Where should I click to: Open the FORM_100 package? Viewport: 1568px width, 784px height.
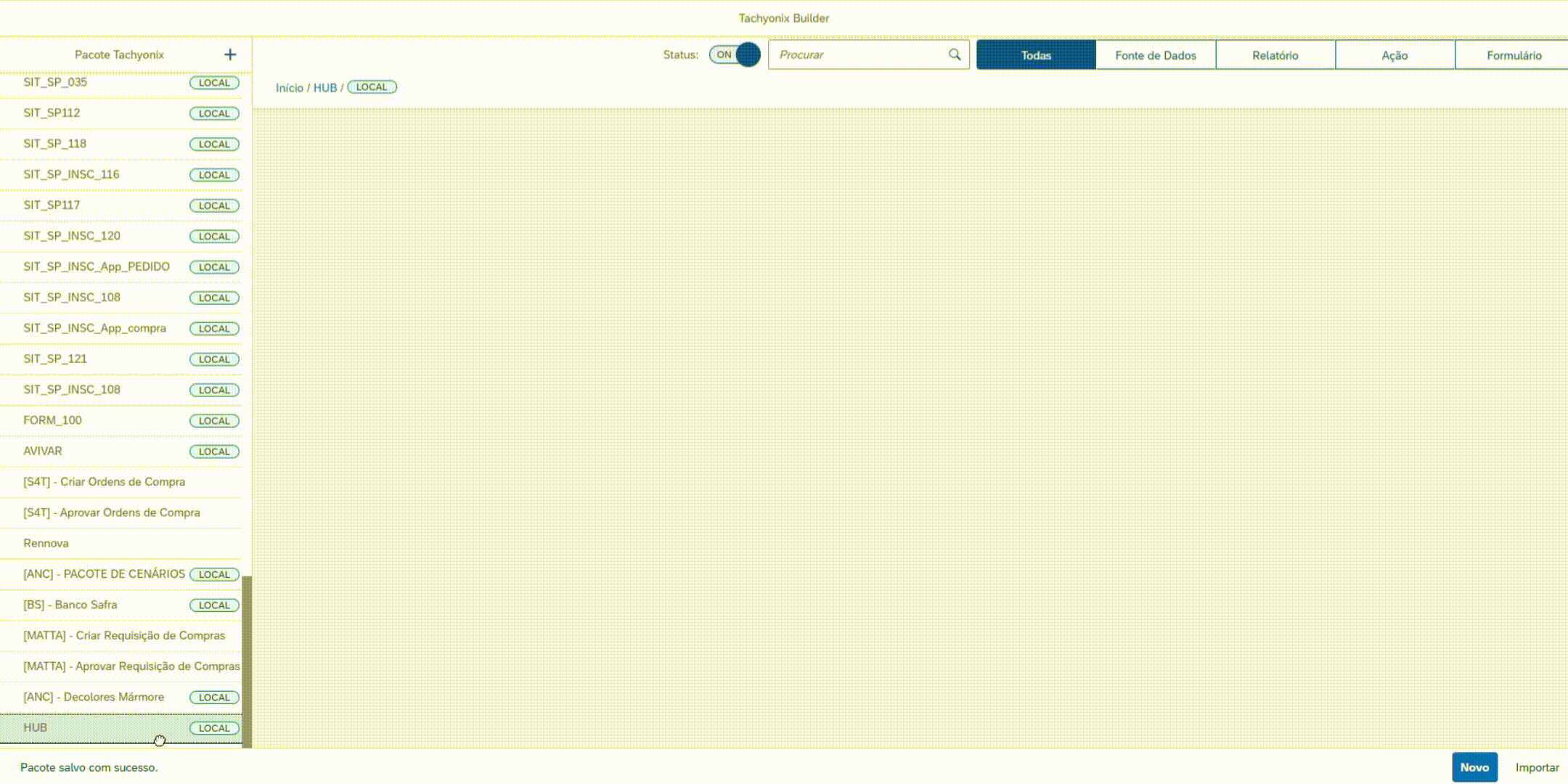click(x=52, y=420)
